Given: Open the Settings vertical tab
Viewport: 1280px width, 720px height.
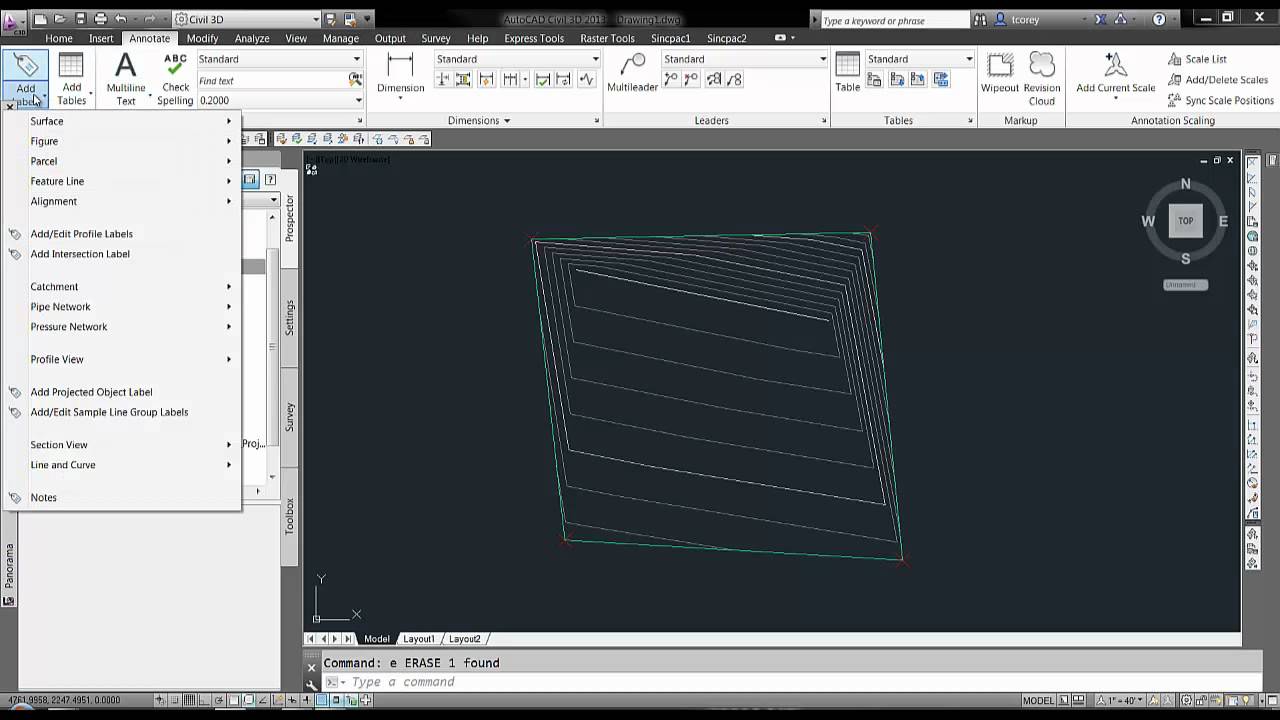Looking at the screenshot, I should (x=290, y=317).
